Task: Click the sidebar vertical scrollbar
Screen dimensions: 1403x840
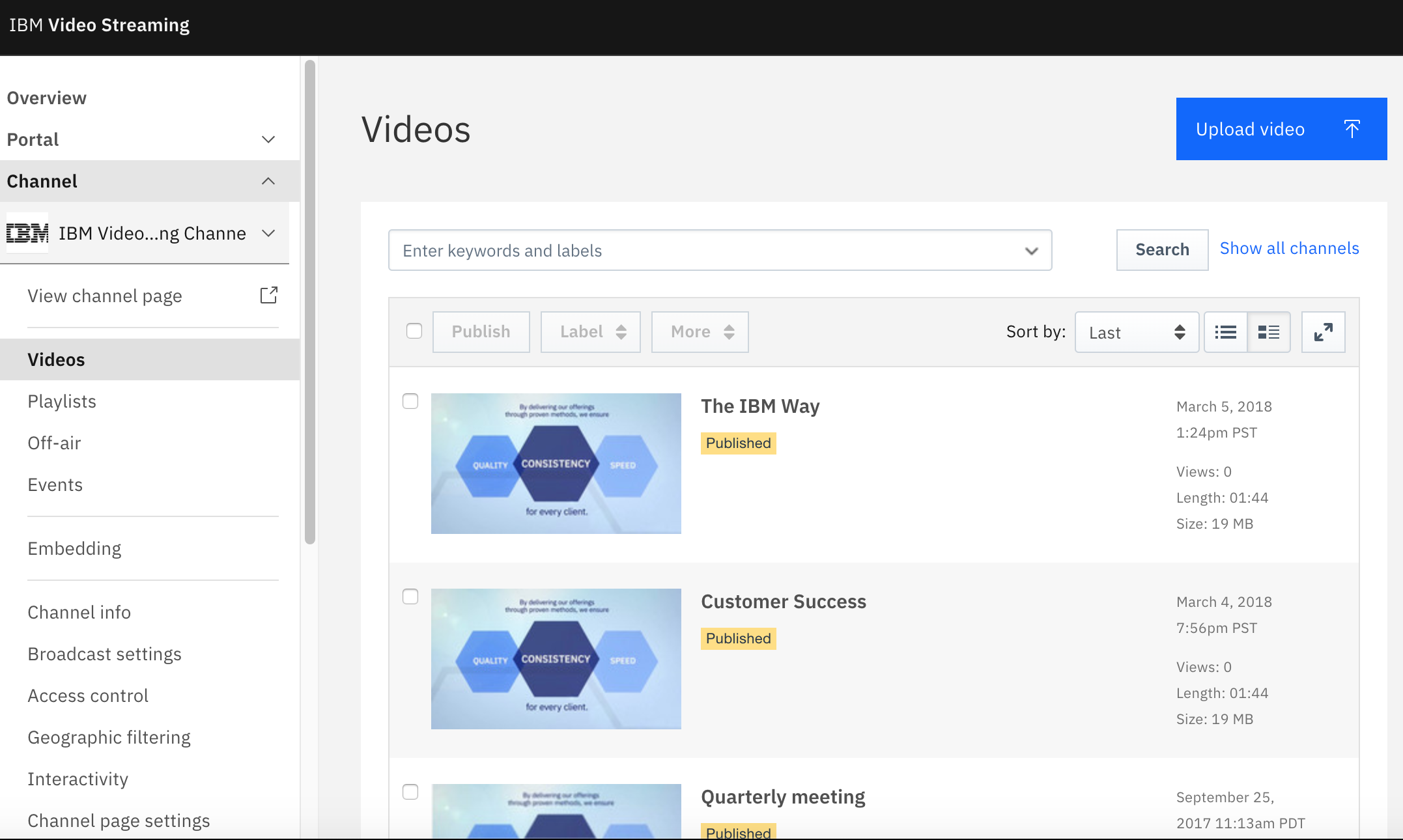Action: pos(310,302)
